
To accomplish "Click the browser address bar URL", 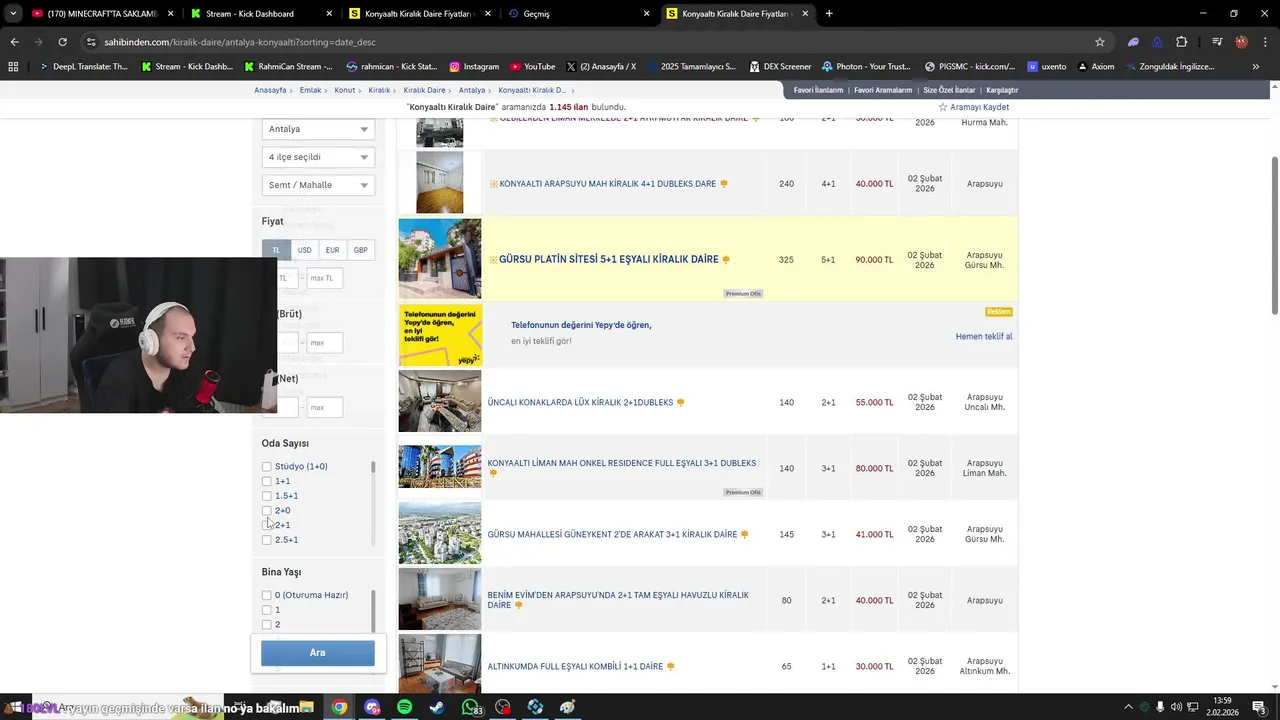I will 240,42.
